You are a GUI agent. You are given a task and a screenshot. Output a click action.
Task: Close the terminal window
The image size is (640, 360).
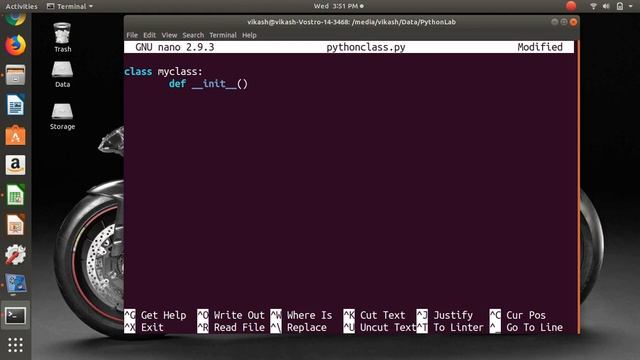pyautogui.click(x=573, y=22)
